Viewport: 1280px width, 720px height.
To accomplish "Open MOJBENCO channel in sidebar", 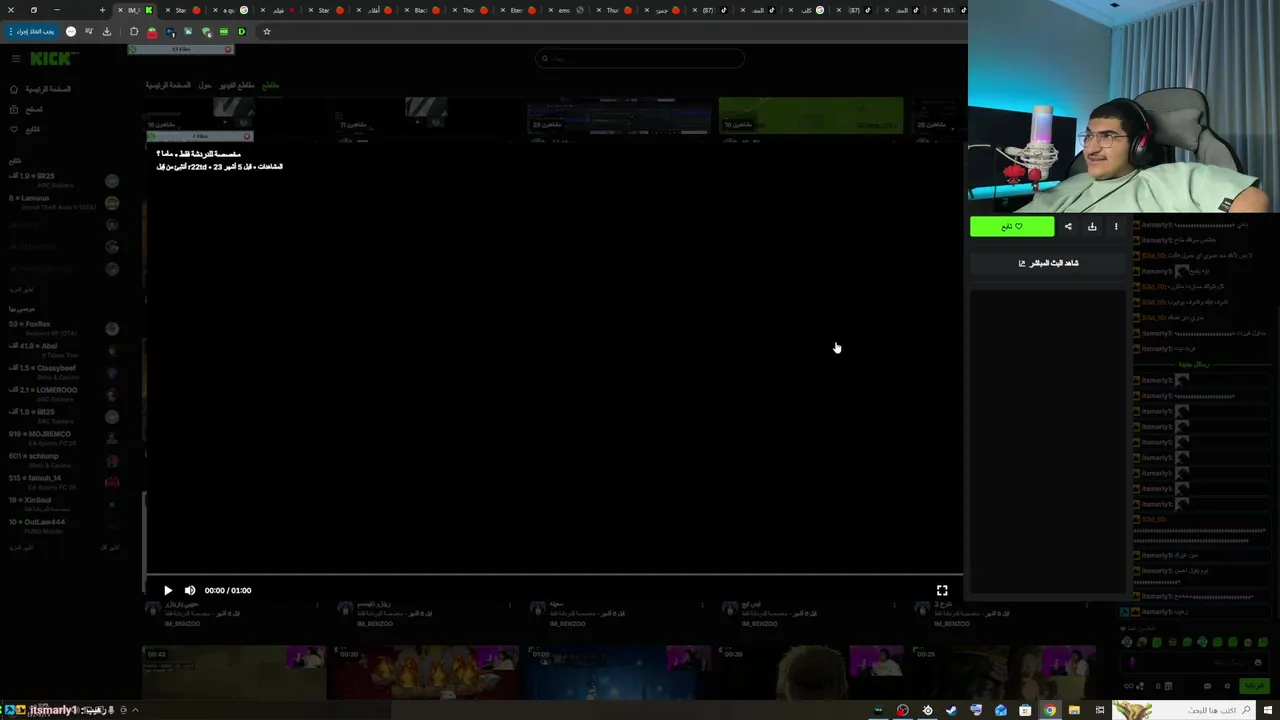I will (x=64, y=438).
